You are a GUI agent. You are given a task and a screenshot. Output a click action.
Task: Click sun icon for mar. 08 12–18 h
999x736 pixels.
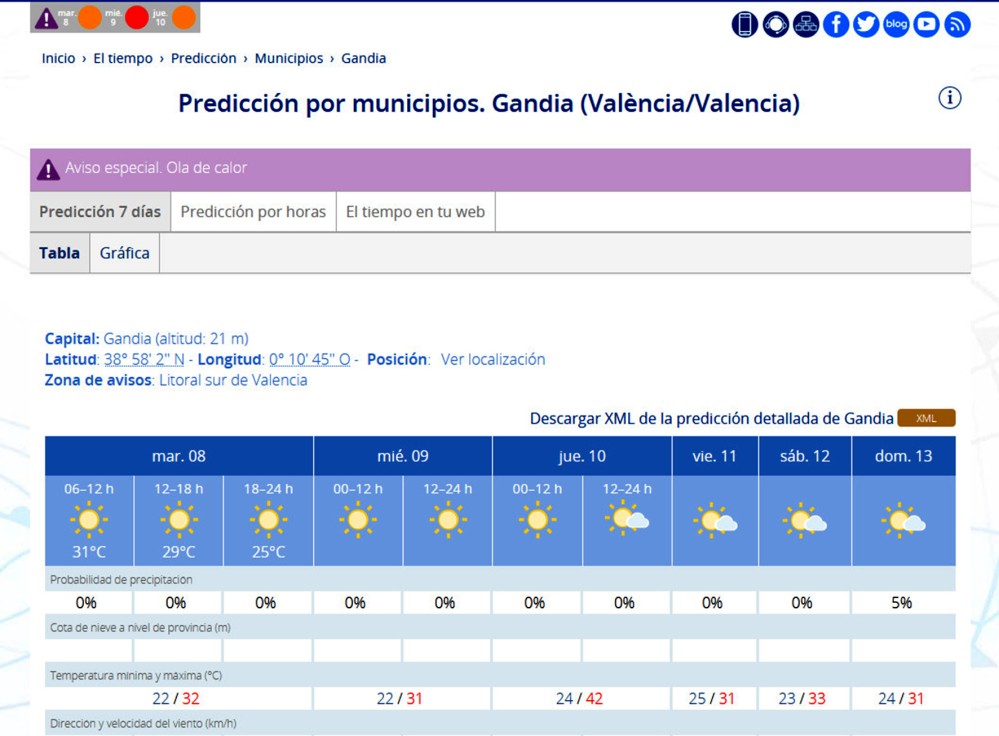(x=178, y=519)
